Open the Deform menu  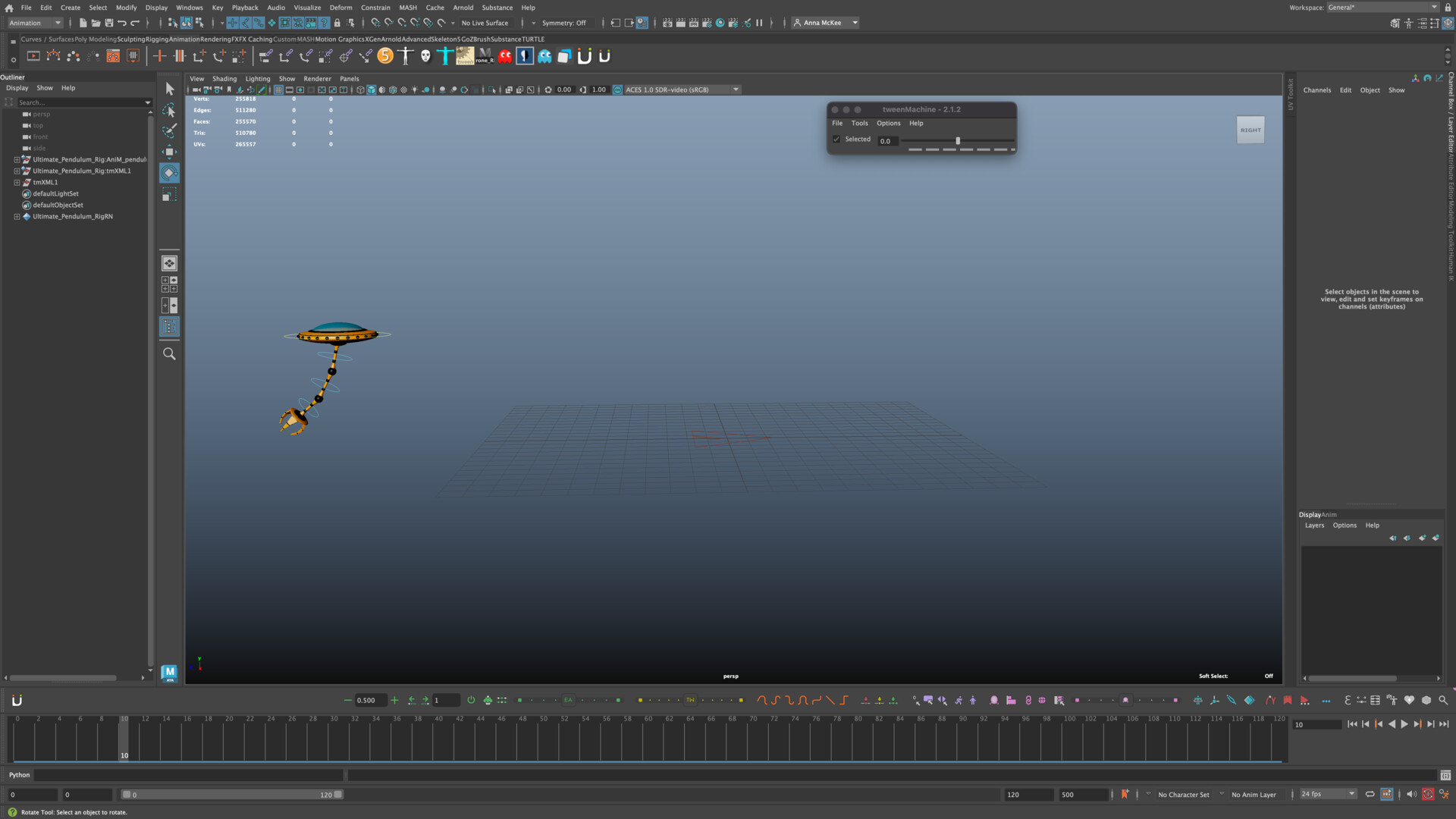(x=341, y=7)
